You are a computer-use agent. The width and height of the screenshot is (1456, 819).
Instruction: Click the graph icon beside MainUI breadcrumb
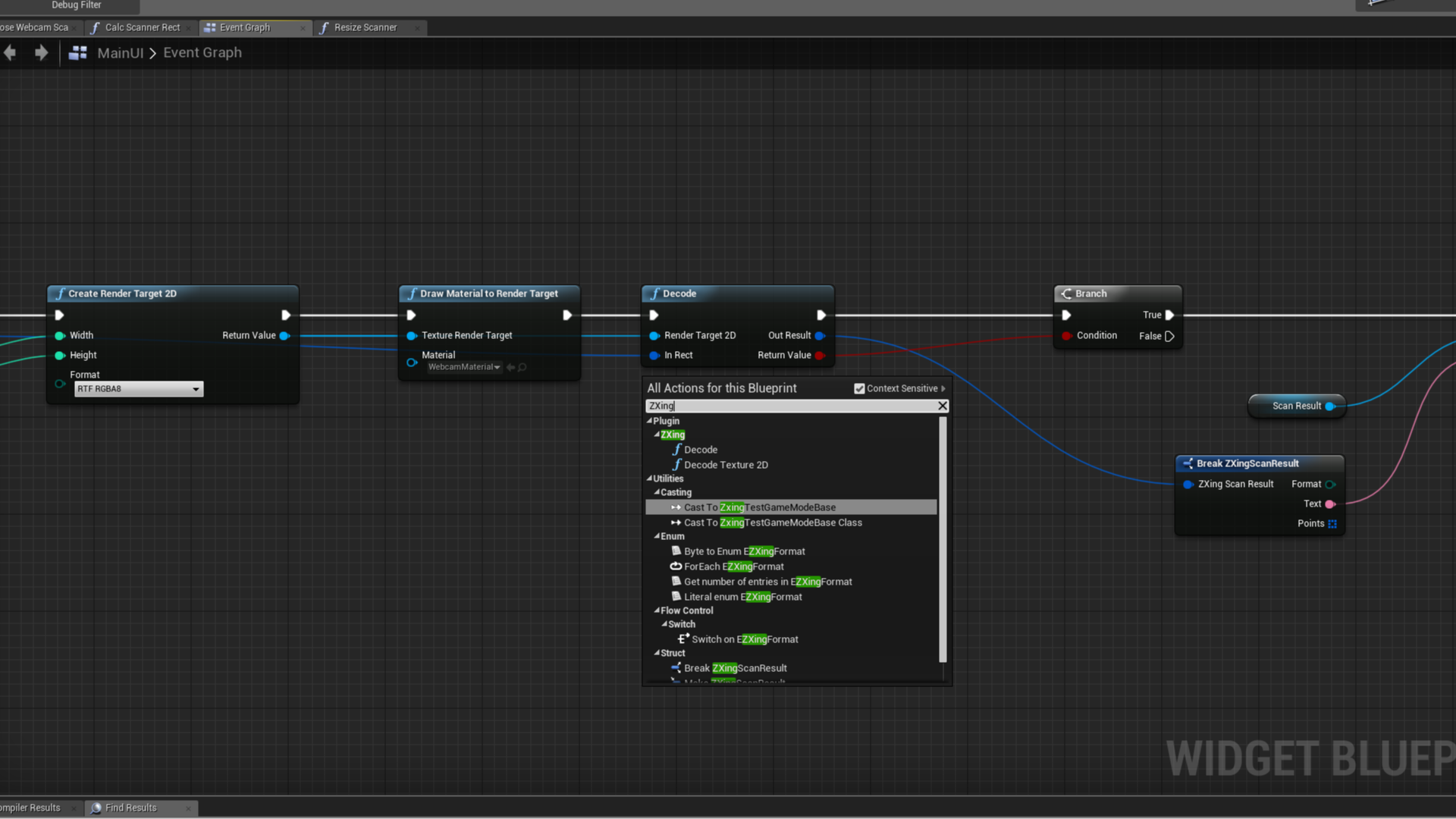77,53
